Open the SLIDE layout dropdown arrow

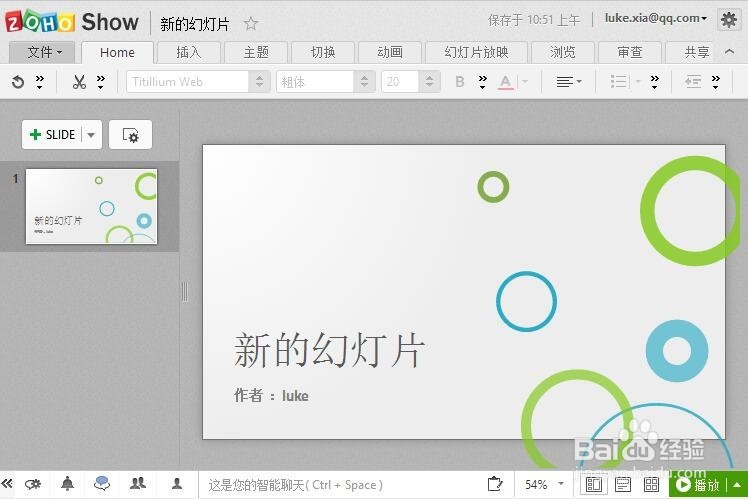(x=91, y=135)
